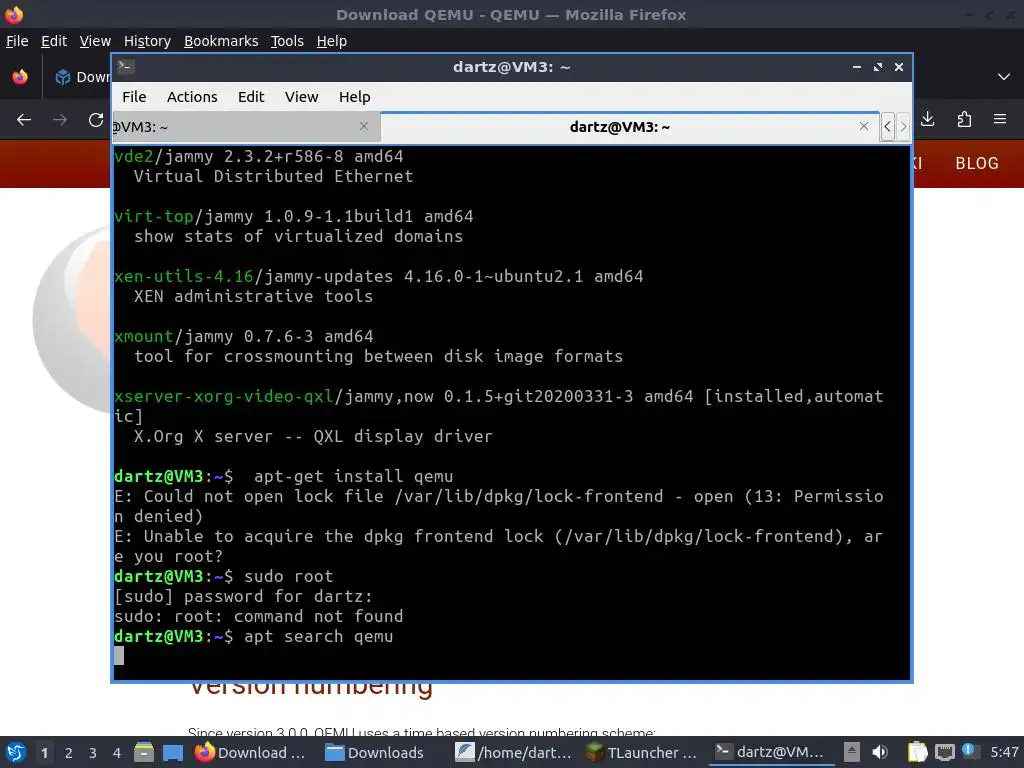Click the removable media eject tray icon
This screenshot has width=1024, height=768.
coord(852,752)
